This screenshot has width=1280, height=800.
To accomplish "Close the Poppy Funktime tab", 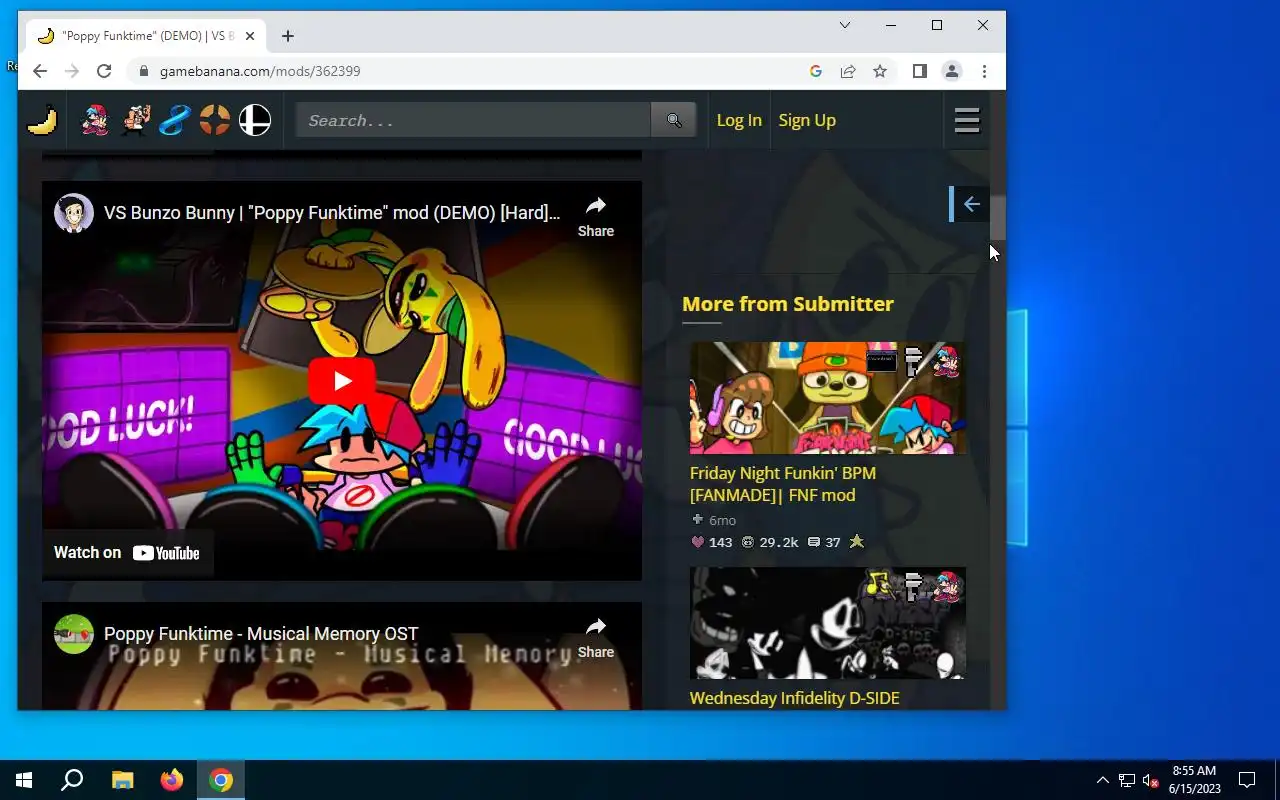I will (250, 36).
